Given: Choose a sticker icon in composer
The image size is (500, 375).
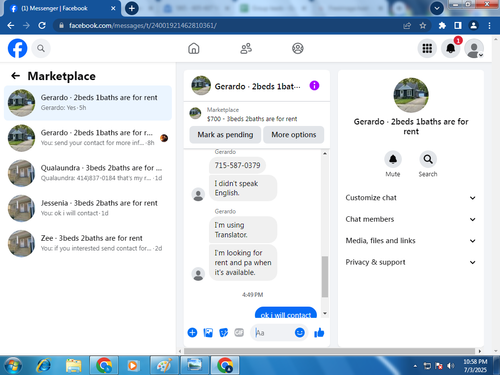Looking at the screenshot, I should click(223, 332).
